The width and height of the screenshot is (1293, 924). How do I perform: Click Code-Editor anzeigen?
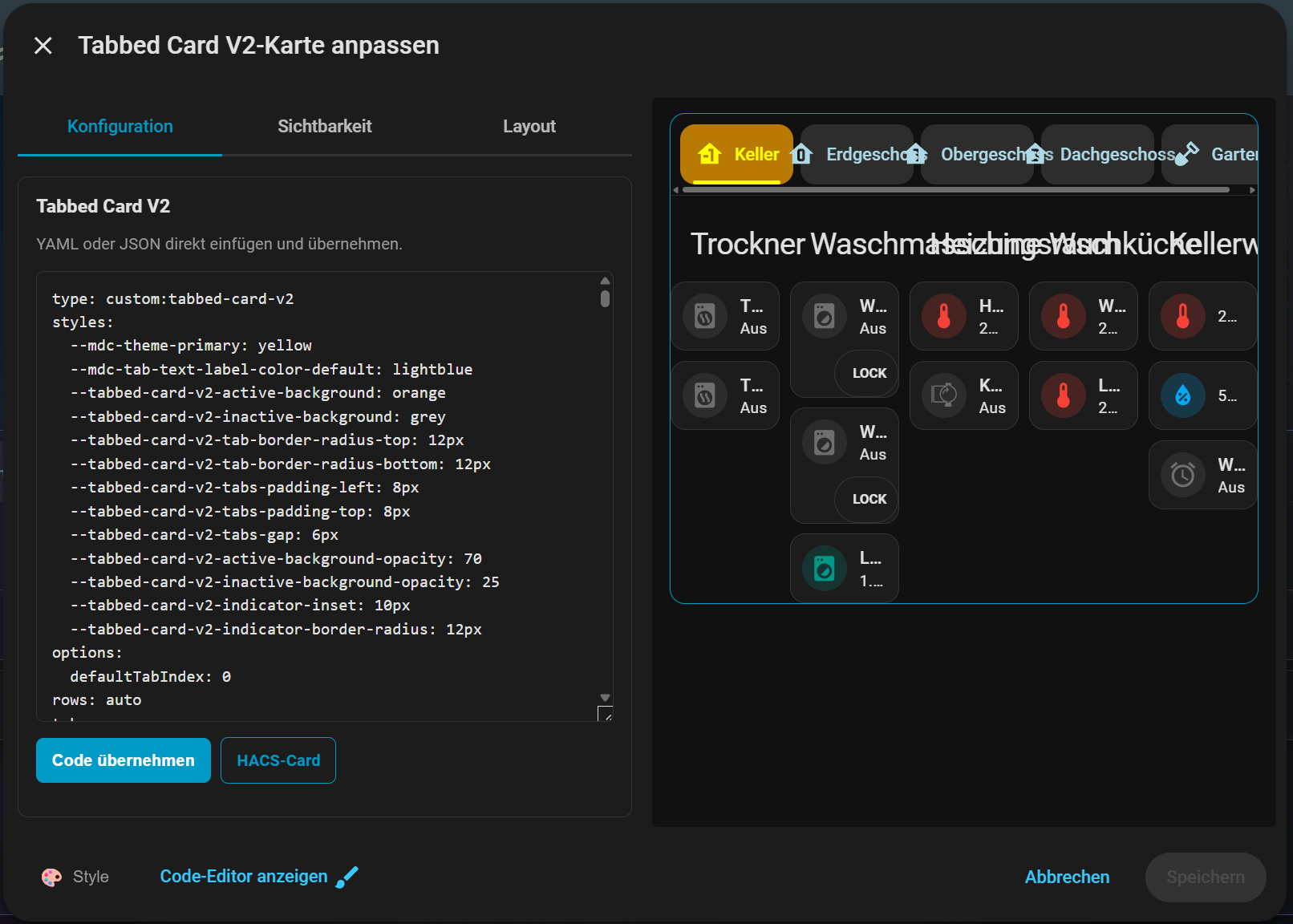pos(244,877)
